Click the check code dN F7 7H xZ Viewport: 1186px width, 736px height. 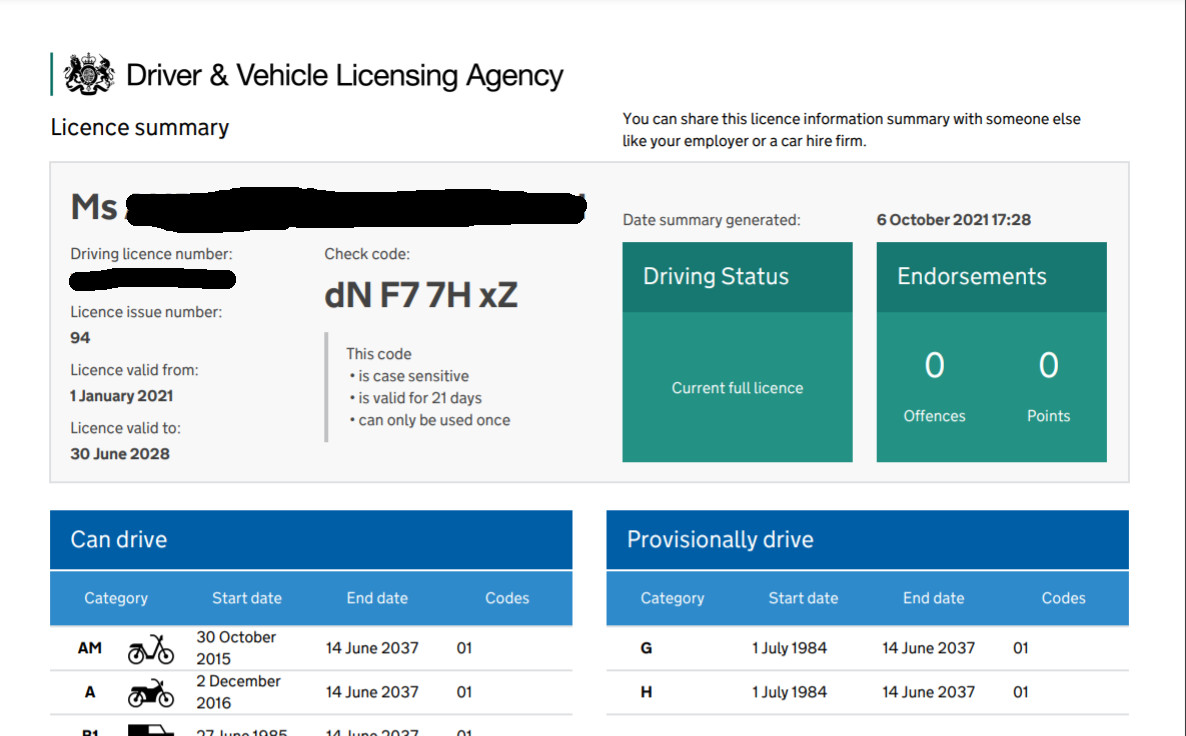421,294
